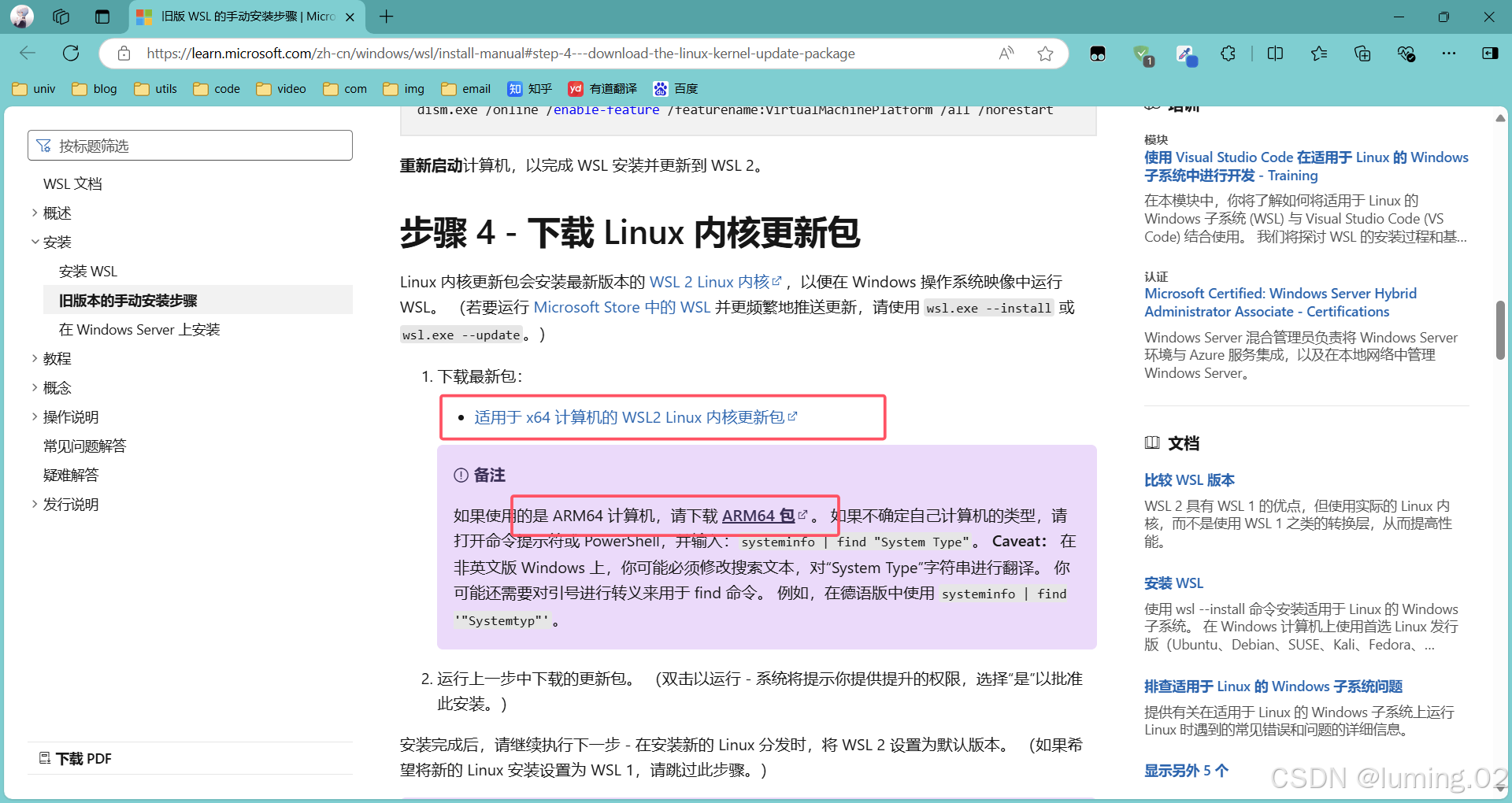Open the workspaces icon in title bar
Screen dimensions: 1512x803
pos(61,17)
